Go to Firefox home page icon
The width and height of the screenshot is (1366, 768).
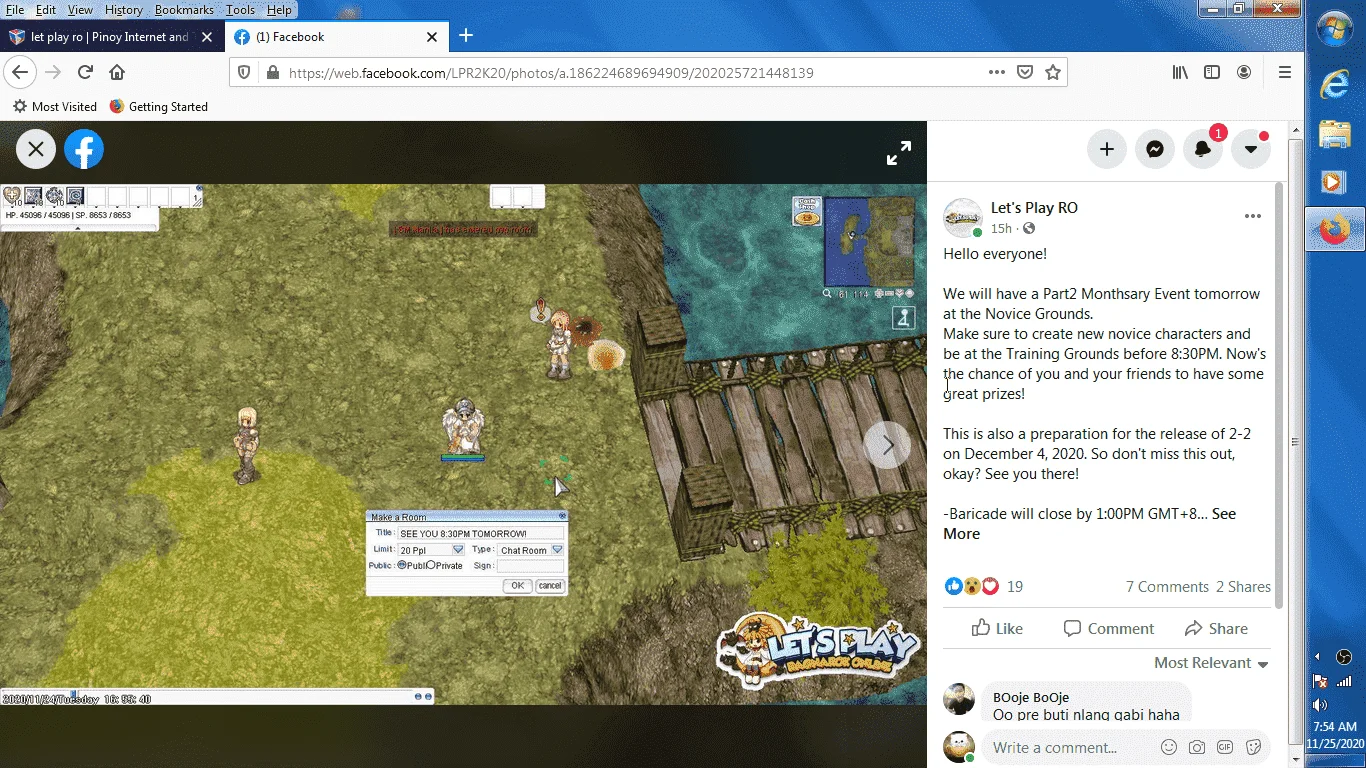117,72
